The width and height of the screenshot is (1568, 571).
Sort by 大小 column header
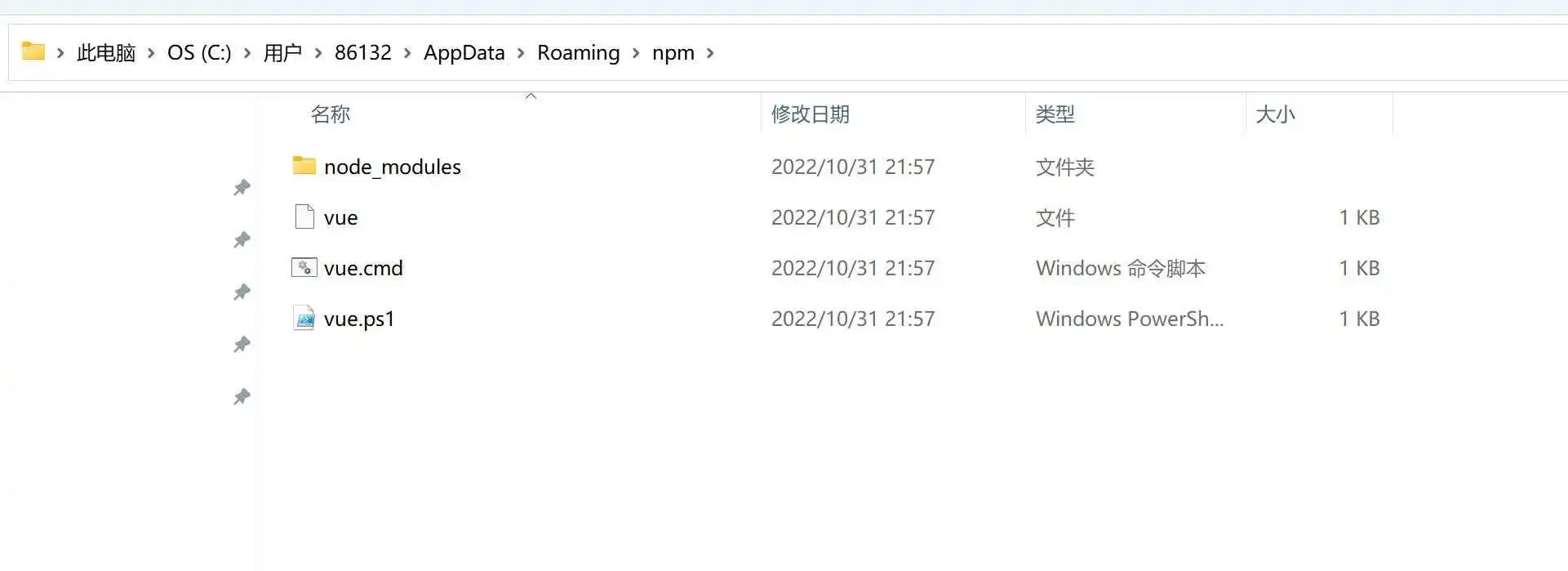1275,114
